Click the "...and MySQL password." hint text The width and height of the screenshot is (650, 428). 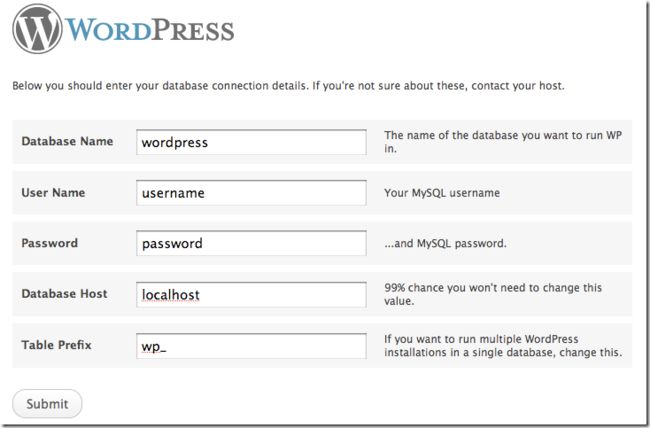(445, 243)
